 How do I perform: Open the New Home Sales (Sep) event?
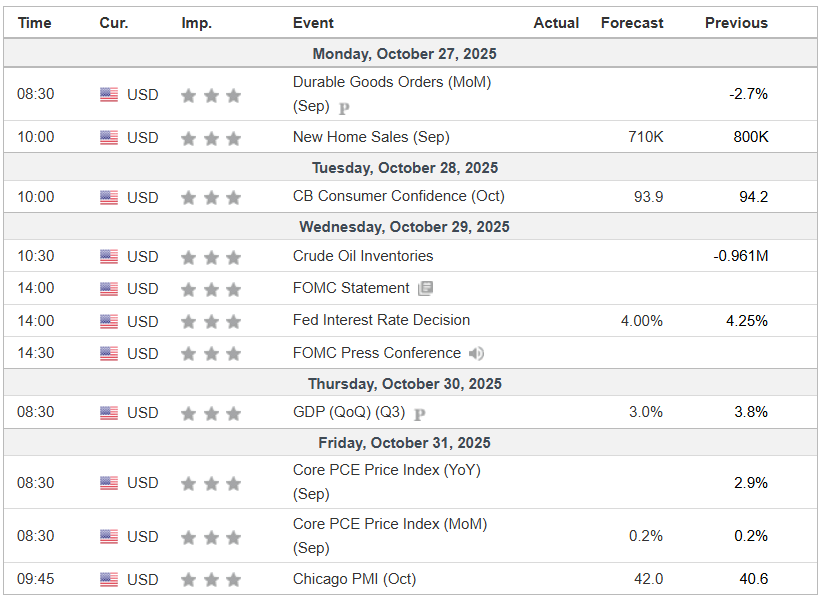(x=364, y=137)
